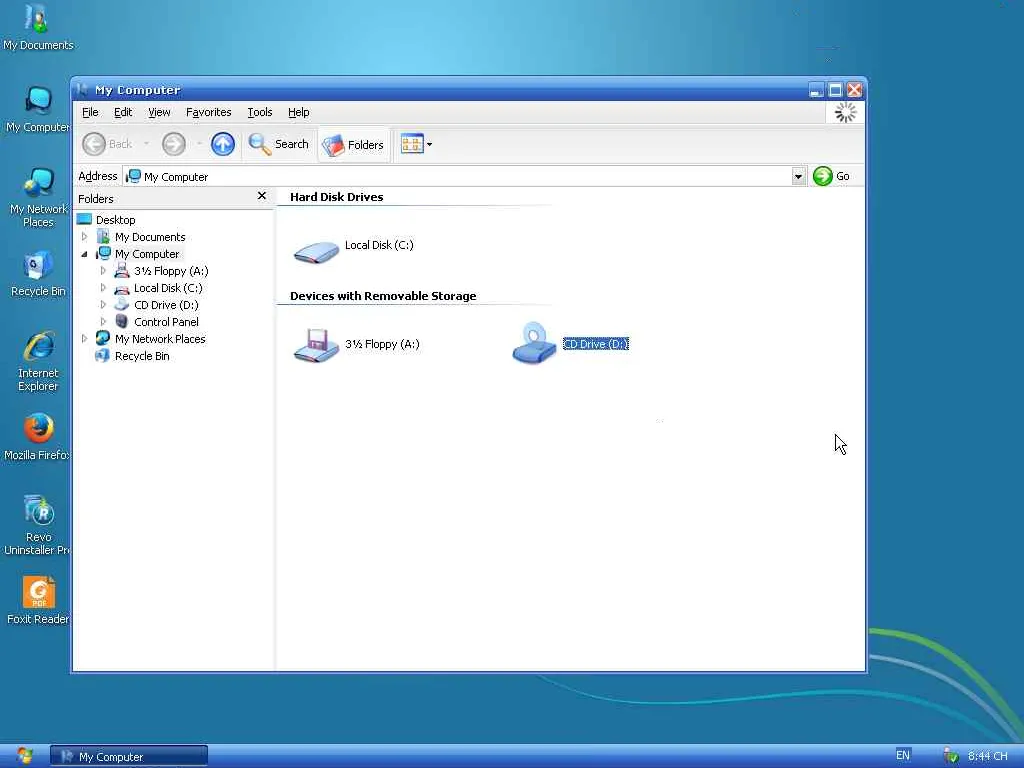The width and height of the screenshot is (1024, 768).
Task: Expand My Network Places tree node
Action: (x=84, y=338)
